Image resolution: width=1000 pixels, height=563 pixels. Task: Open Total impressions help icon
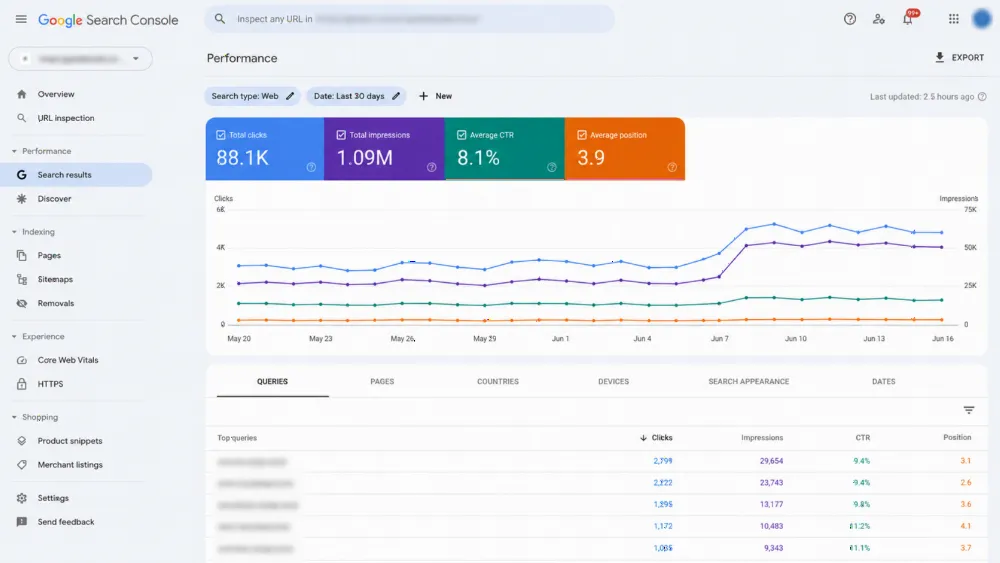tap(432, 167)
